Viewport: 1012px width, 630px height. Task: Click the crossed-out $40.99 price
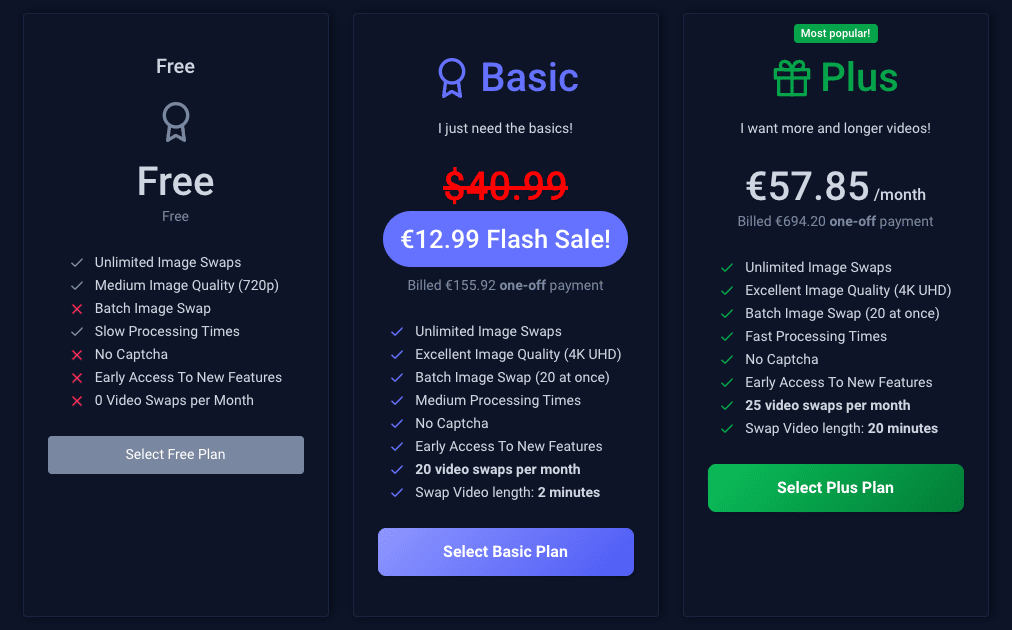click(505, 185)
